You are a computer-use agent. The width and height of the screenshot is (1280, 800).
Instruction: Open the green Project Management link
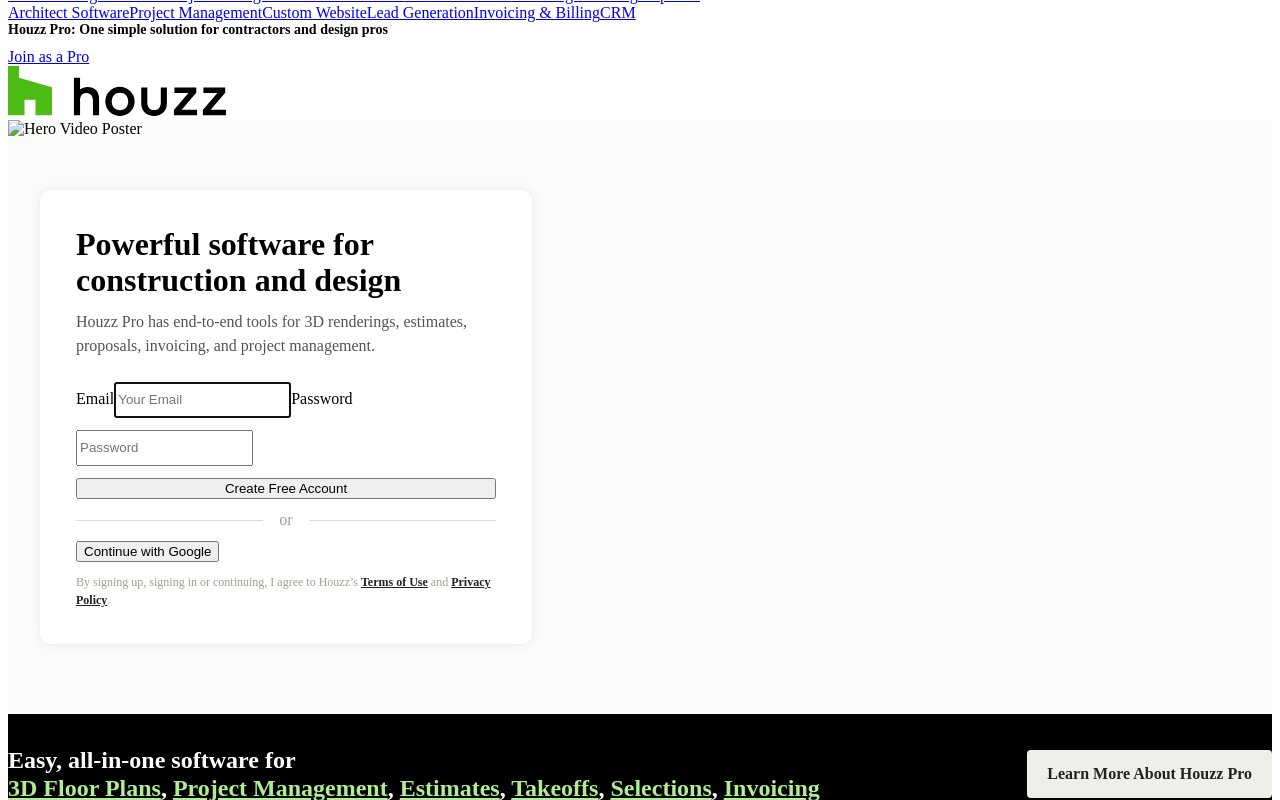coord(280,788)
